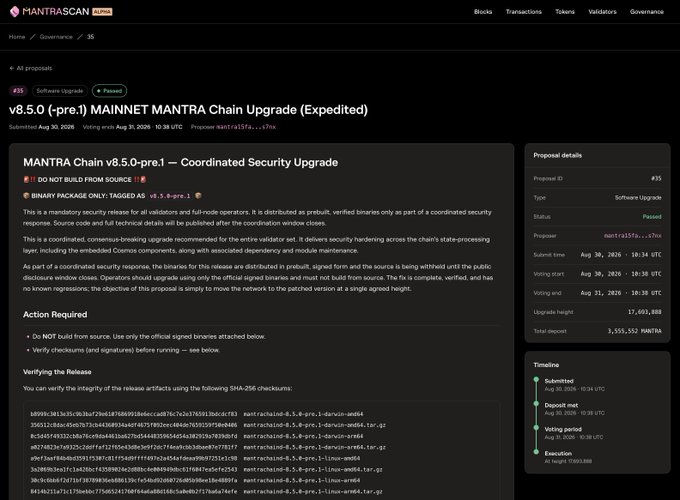Viewport: 680px width, 500px height.
Task: Click the Software Upgrade type value in details
Action: point(638,197)
